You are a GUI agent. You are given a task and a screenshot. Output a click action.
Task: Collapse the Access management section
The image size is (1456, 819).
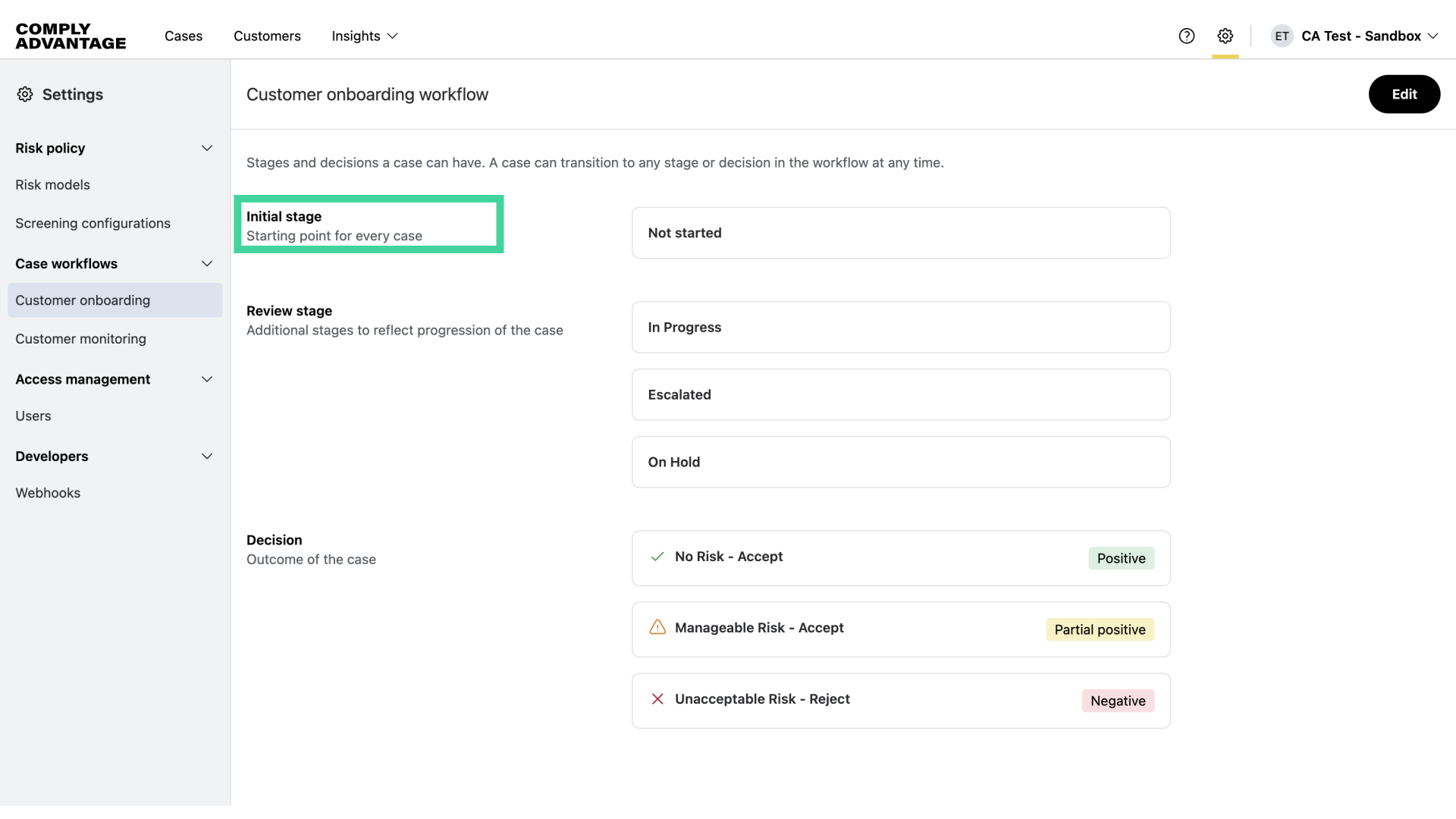(x=207, y=379)
